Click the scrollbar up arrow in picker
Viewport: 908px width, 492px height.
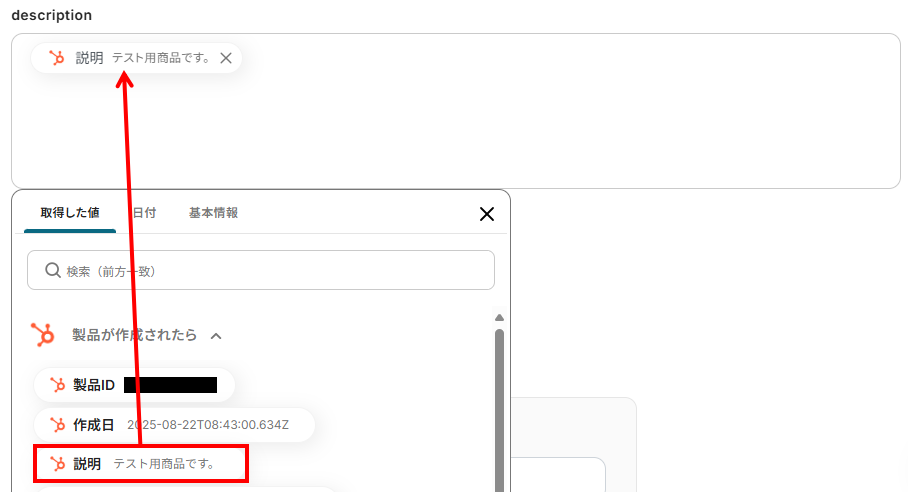(x=499, y=318)
